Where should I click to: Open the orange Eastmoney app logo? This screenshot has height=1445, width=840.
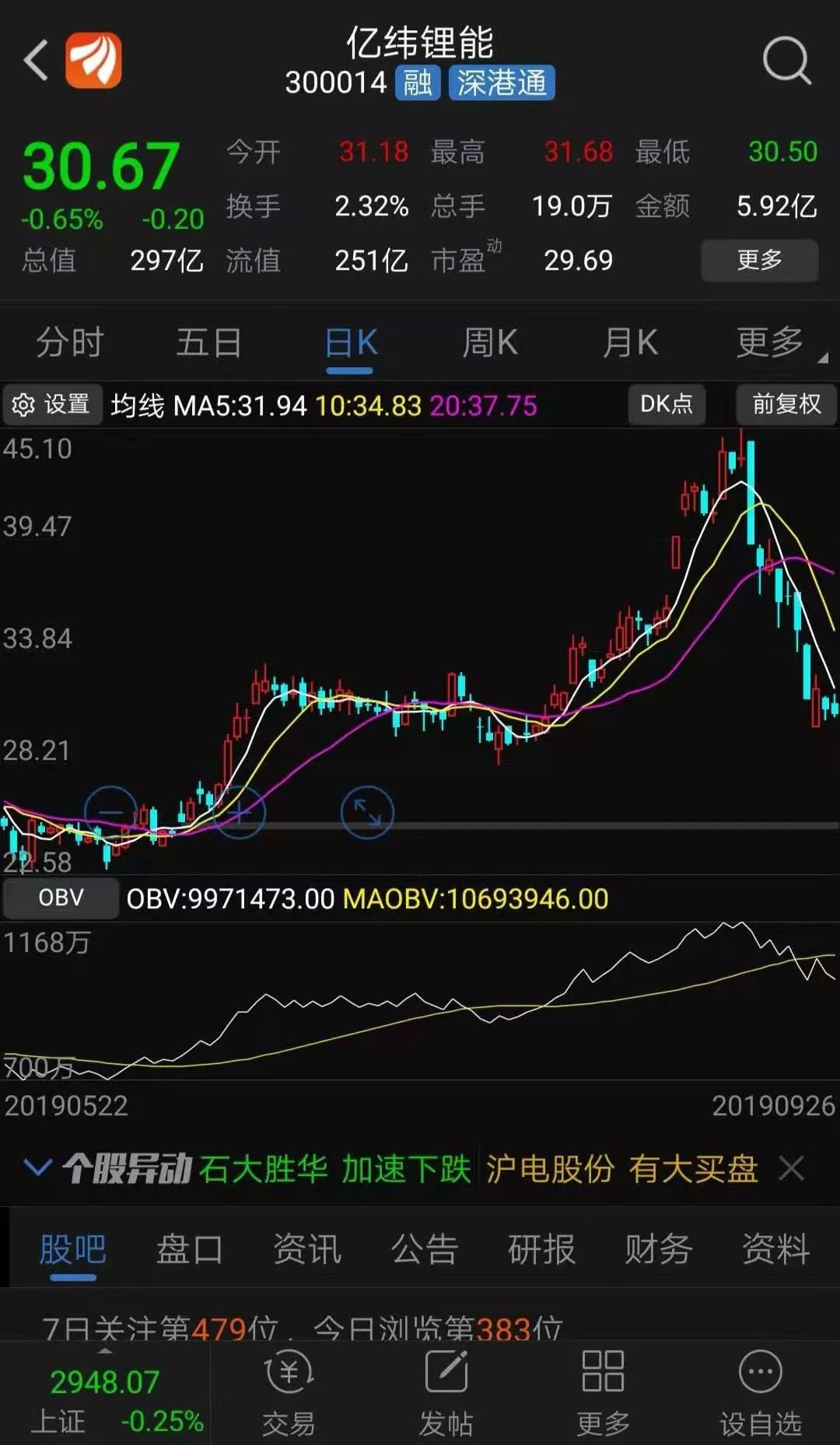pyautogui.click(x=93, y=60)
